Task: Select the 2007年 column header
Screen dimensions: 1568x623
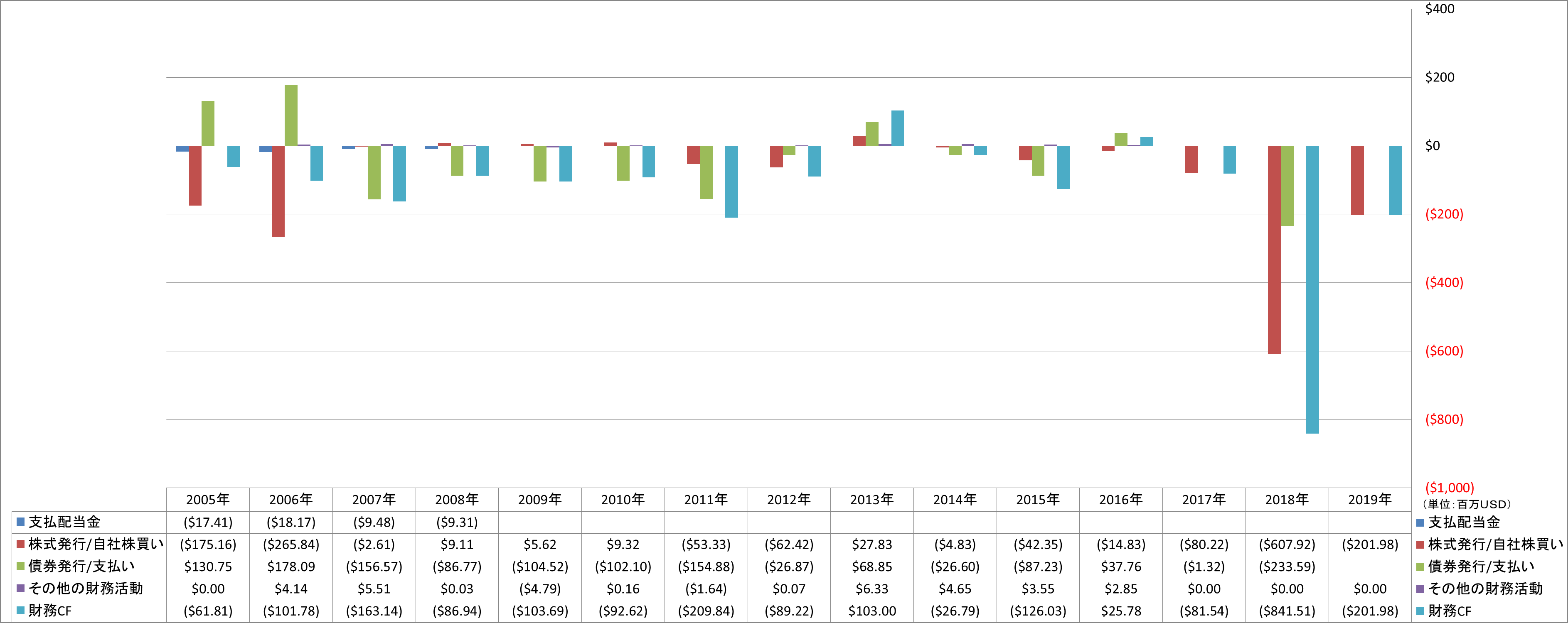Action: pyautogui.click(x=374, y=500)
